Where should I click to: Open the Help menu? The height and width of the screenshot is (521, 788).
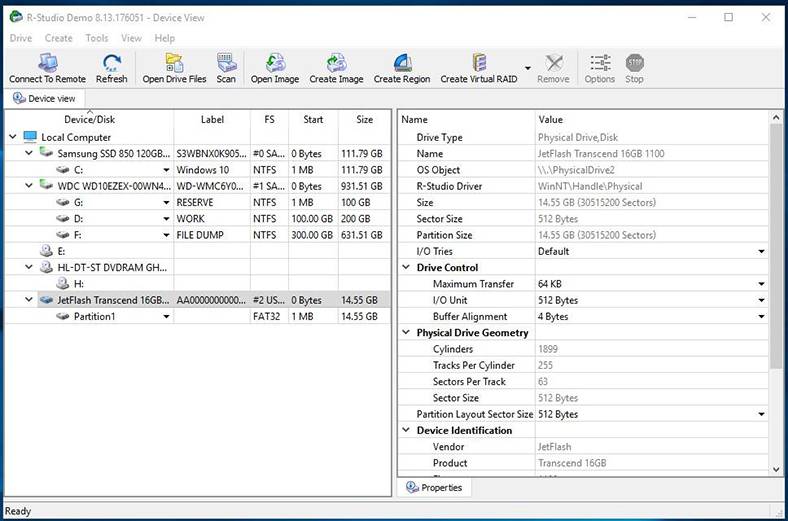(164, 38)
